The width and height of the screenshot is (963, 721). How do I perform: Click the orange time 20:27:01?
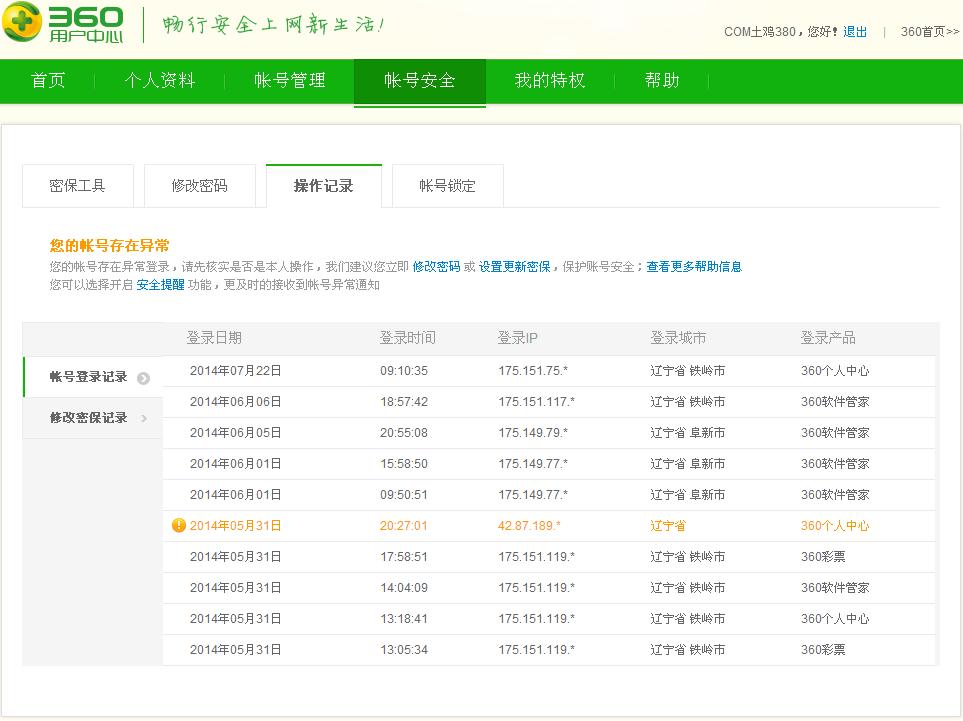click(x=404, y=526)
